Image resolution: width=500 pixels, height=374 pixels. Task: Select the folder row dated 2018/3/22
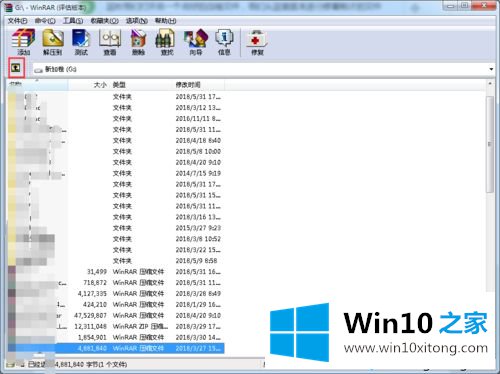[116, 250]
